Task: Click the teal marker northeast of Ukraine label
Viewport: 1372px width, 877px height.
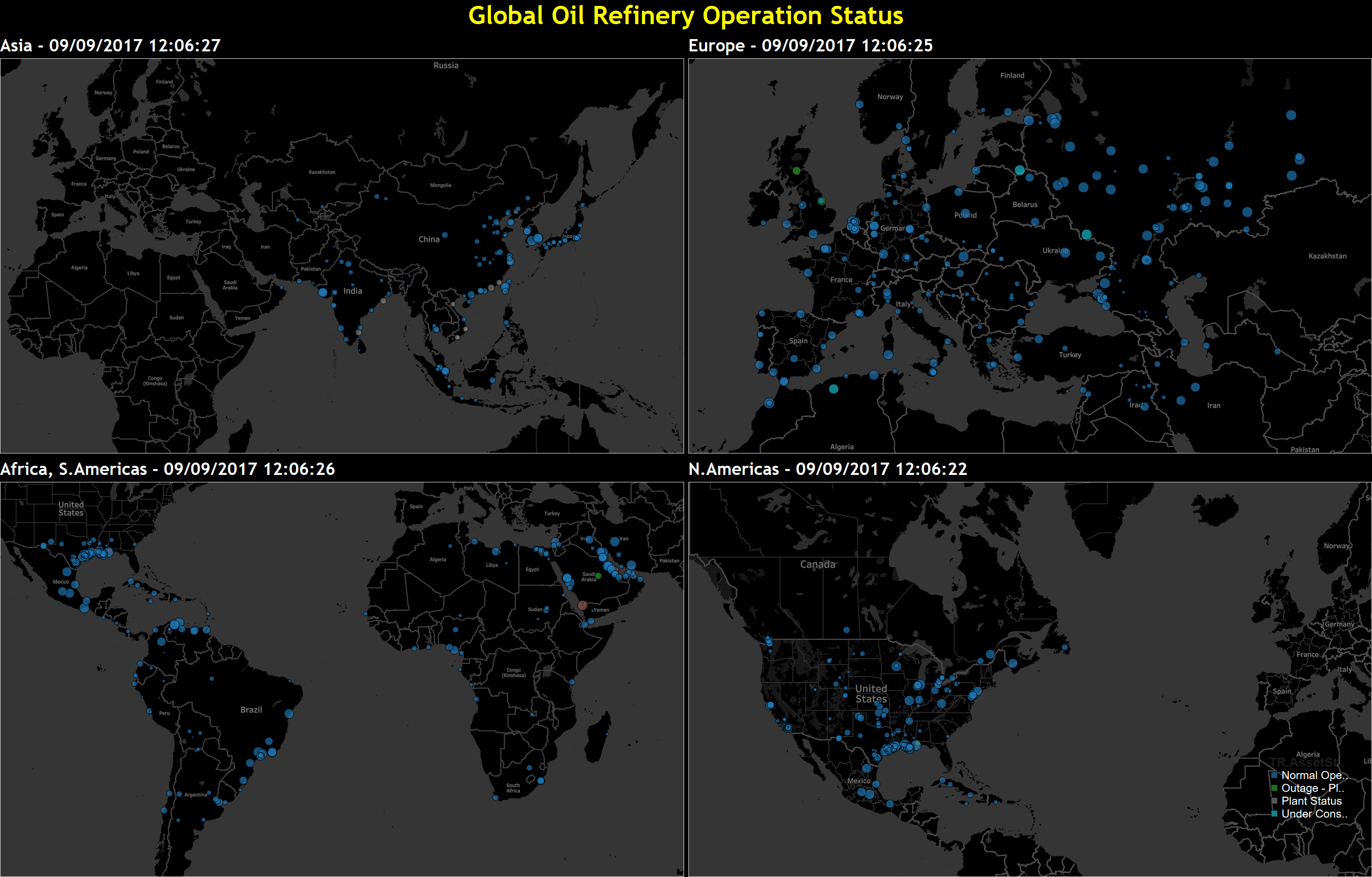Action: (1087, 234)
